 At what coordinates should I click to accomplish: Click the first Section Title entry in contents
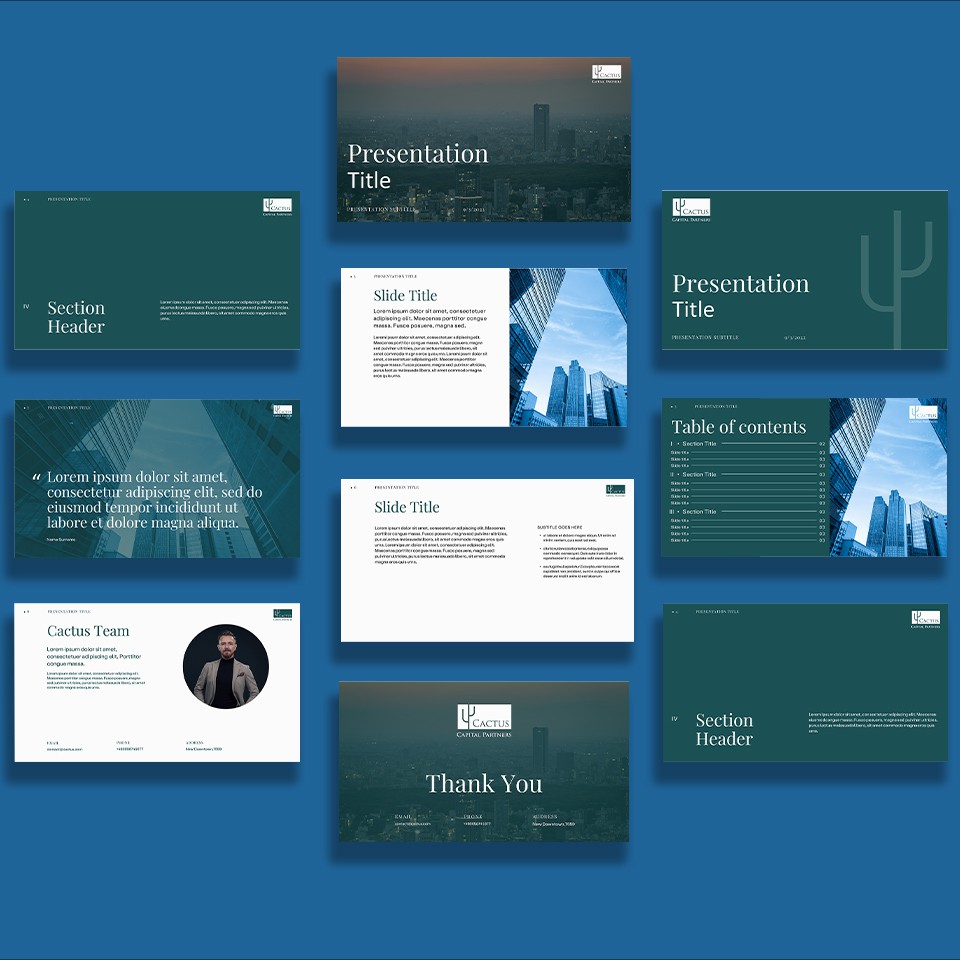(x=699, y=443)
